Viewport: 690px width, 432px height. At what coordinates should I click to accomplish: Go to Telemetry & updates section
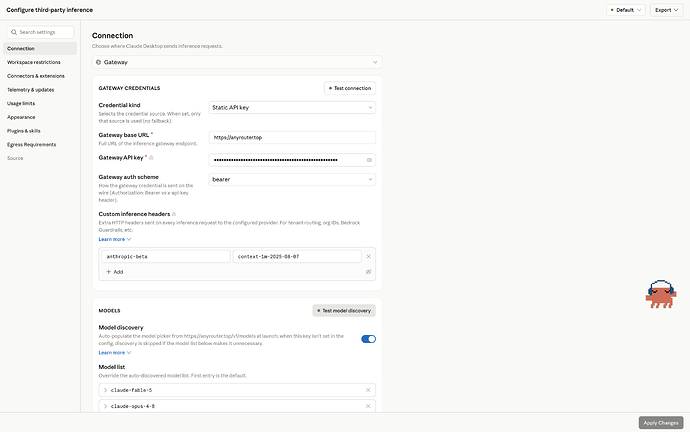[x=31, y=90]
